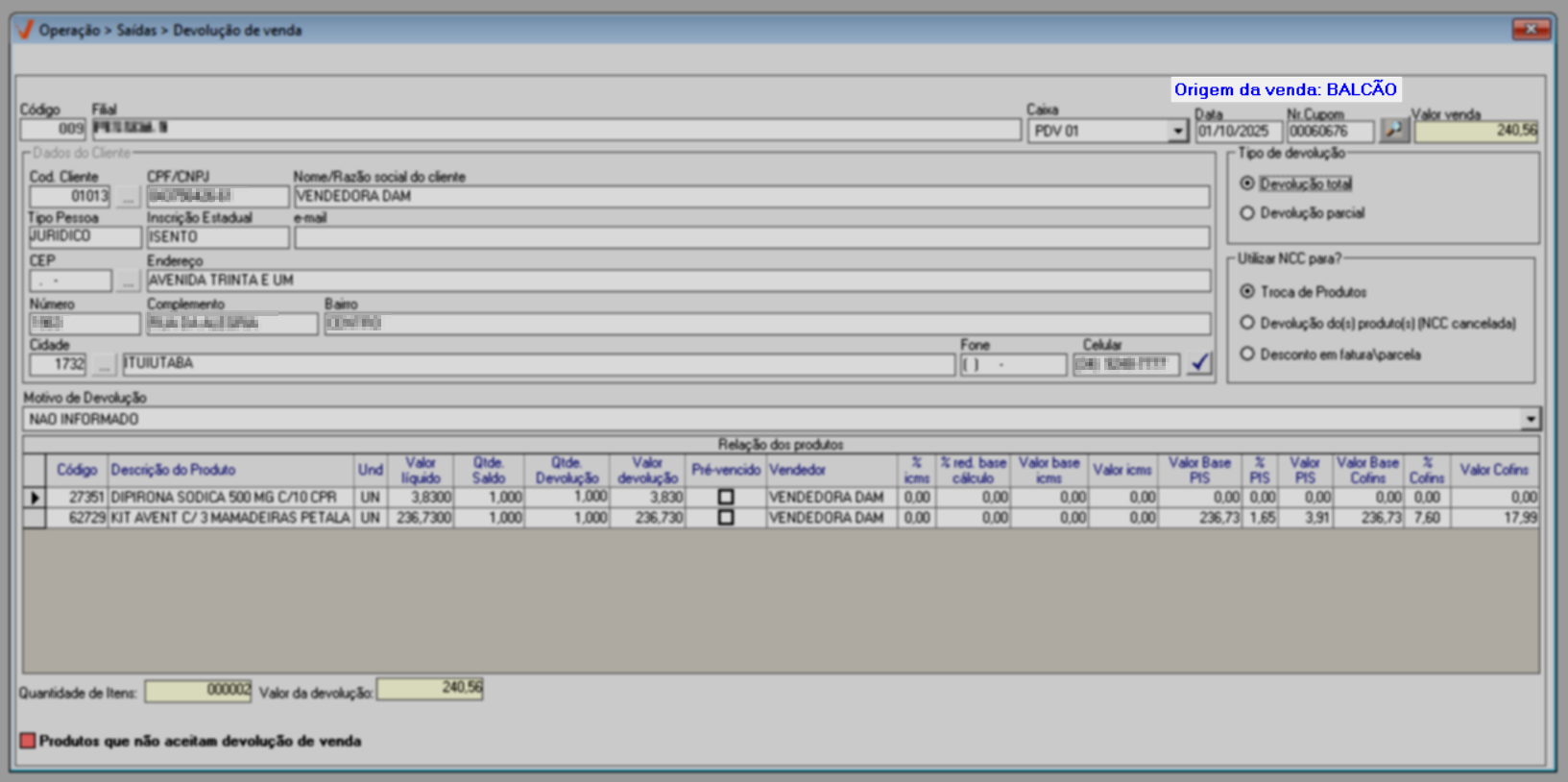
Task: Select Devolução total radio option
Action: point(1247,183)
